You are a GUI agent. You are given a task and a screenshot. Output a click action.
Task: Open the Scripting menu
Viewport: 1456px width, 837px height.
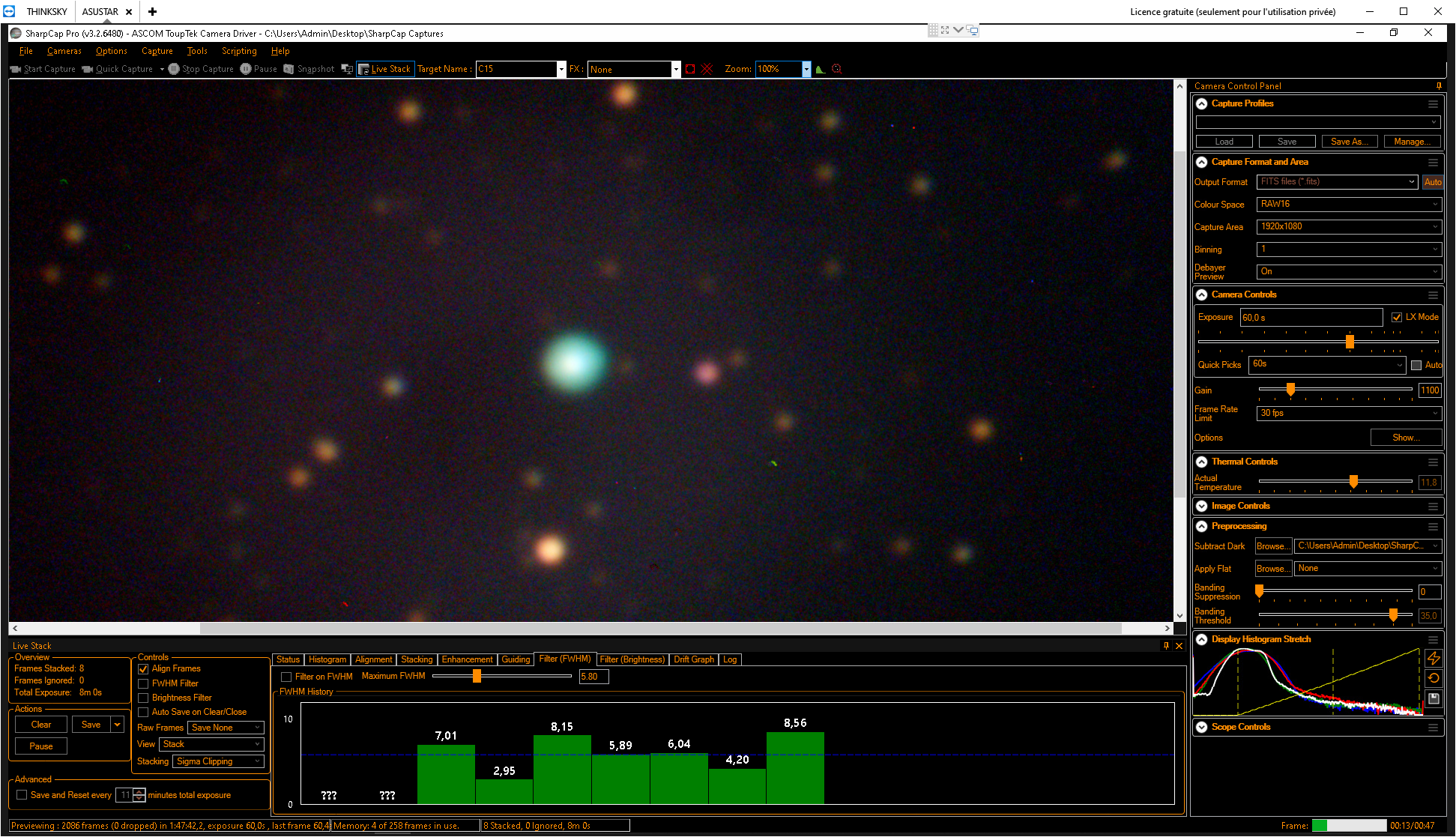(x=239, y=51)
